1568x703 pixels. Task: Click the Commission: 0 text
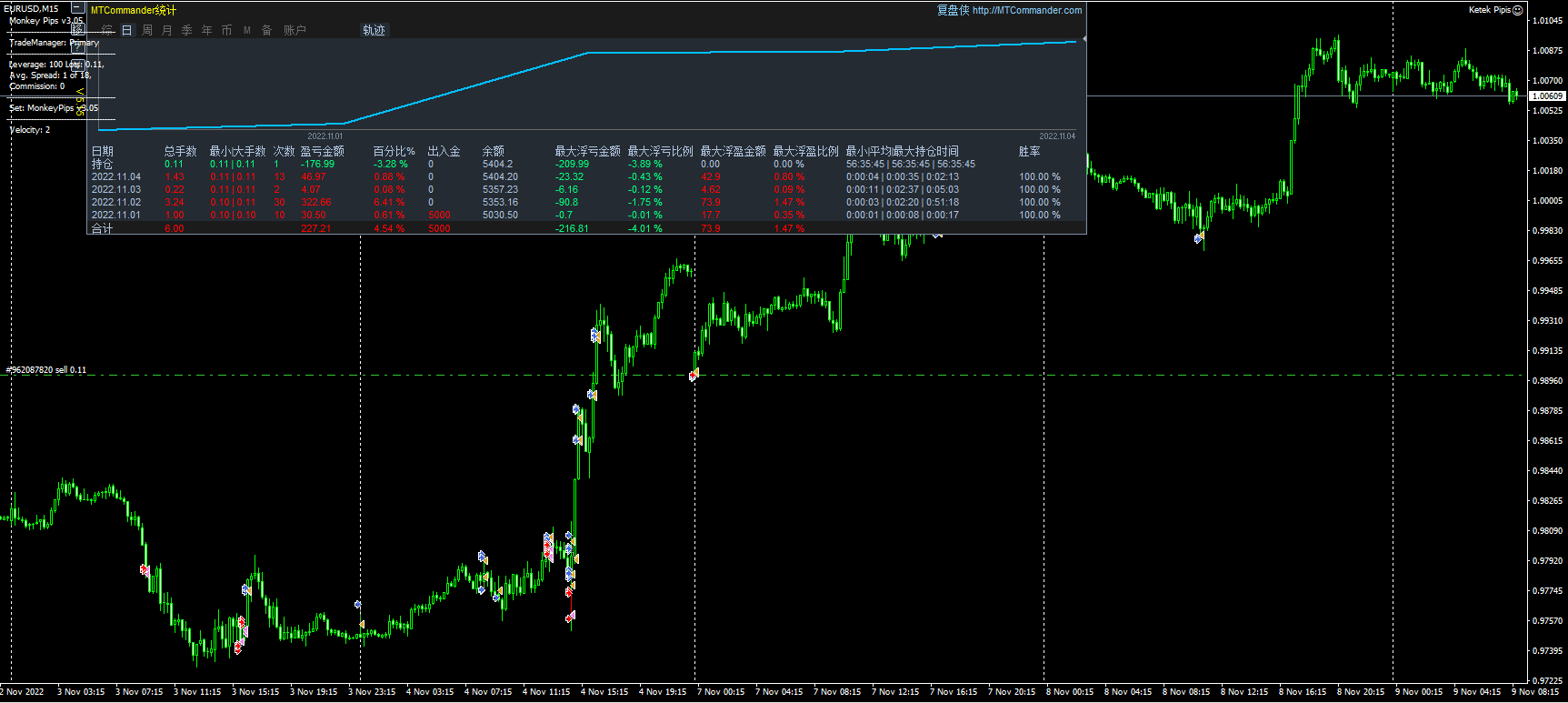coord(37,85)
